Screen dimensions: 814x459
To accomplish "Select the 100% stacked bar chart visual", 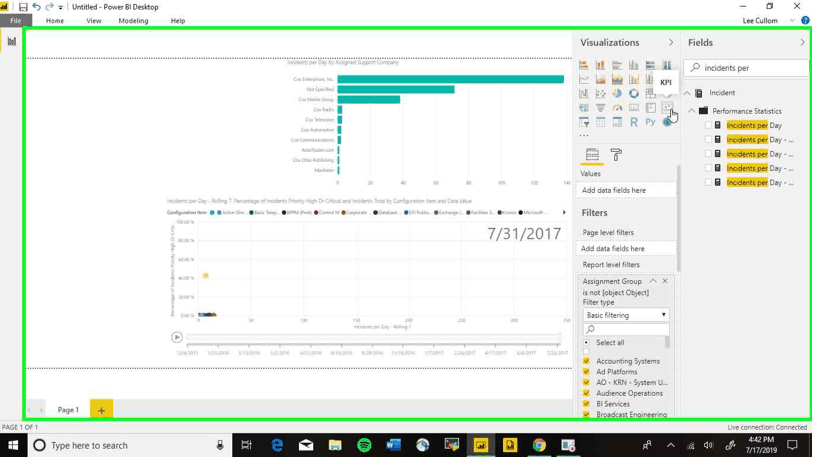I will coord(650,65).
